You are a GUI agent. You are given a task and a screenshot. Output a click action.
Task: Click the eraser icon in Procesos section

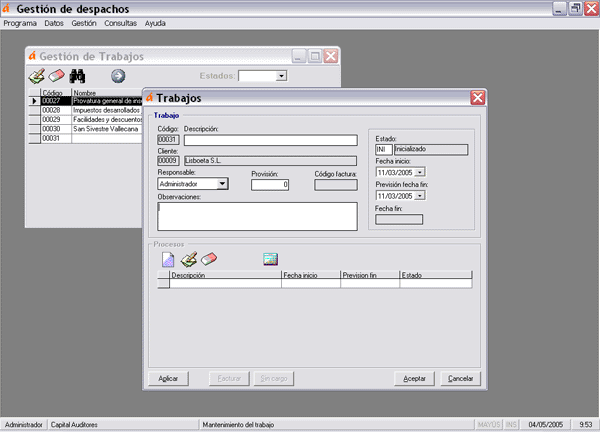[x=208, y=260]
